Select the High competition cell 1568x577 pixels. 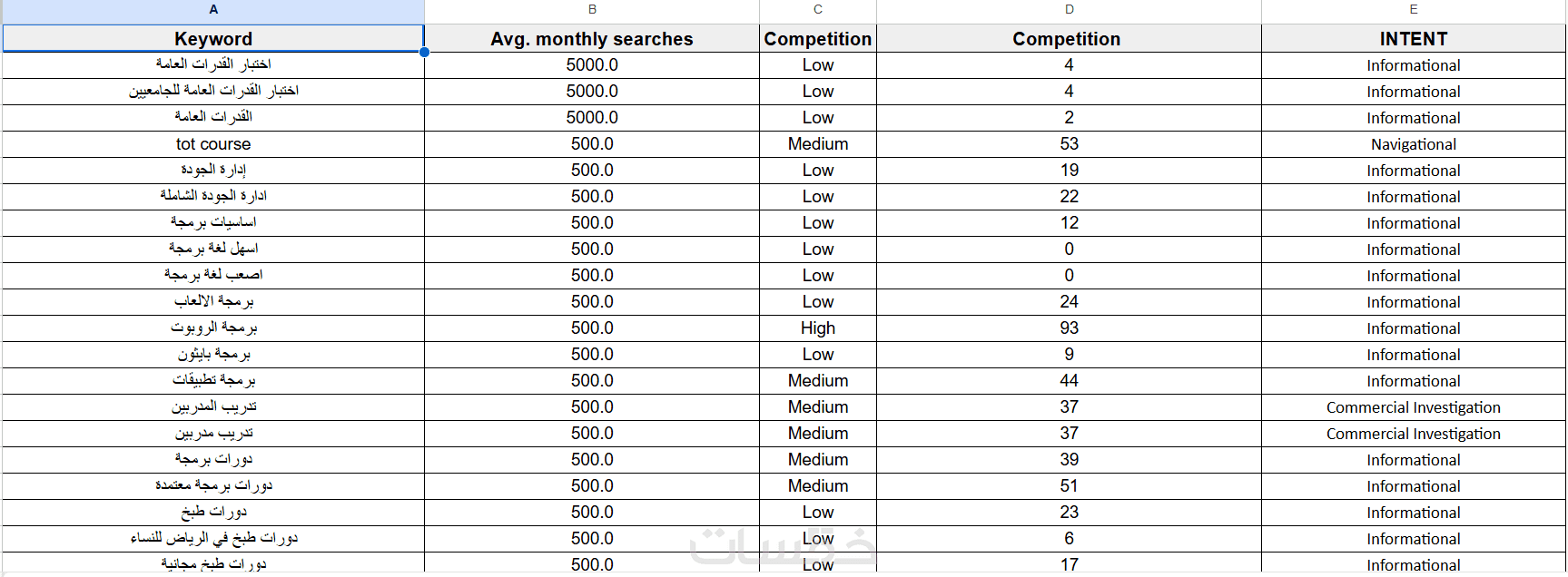(817, 328)
